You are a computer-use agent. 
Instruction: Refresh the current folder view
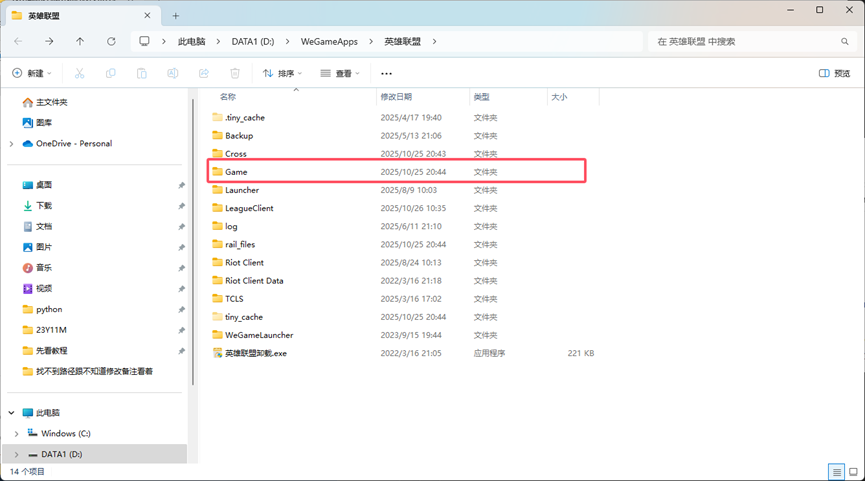tap(111, 41)
